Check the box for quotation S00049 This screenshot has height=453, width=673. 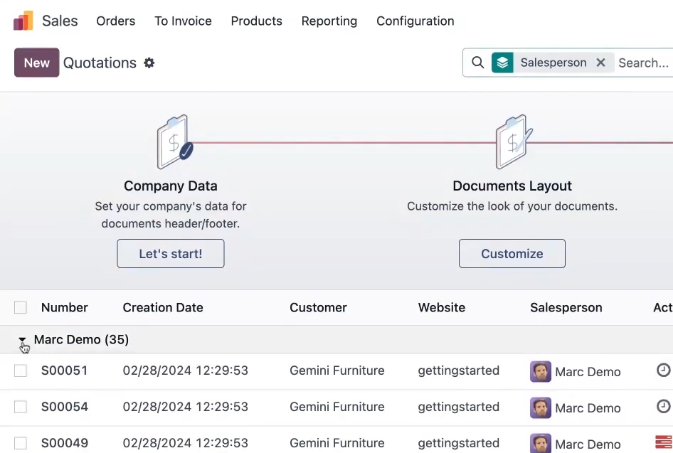20,443
